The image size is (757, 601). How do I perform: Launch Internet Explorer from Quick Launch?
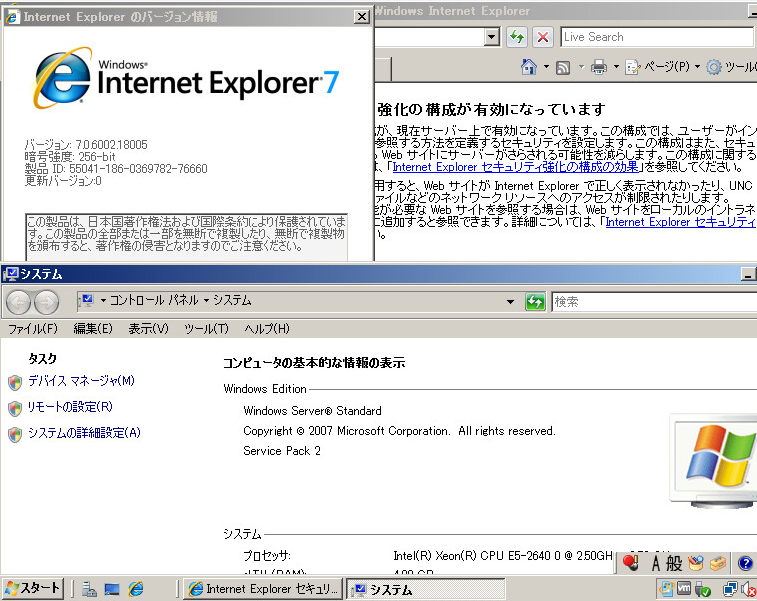[x=136, y=589]
